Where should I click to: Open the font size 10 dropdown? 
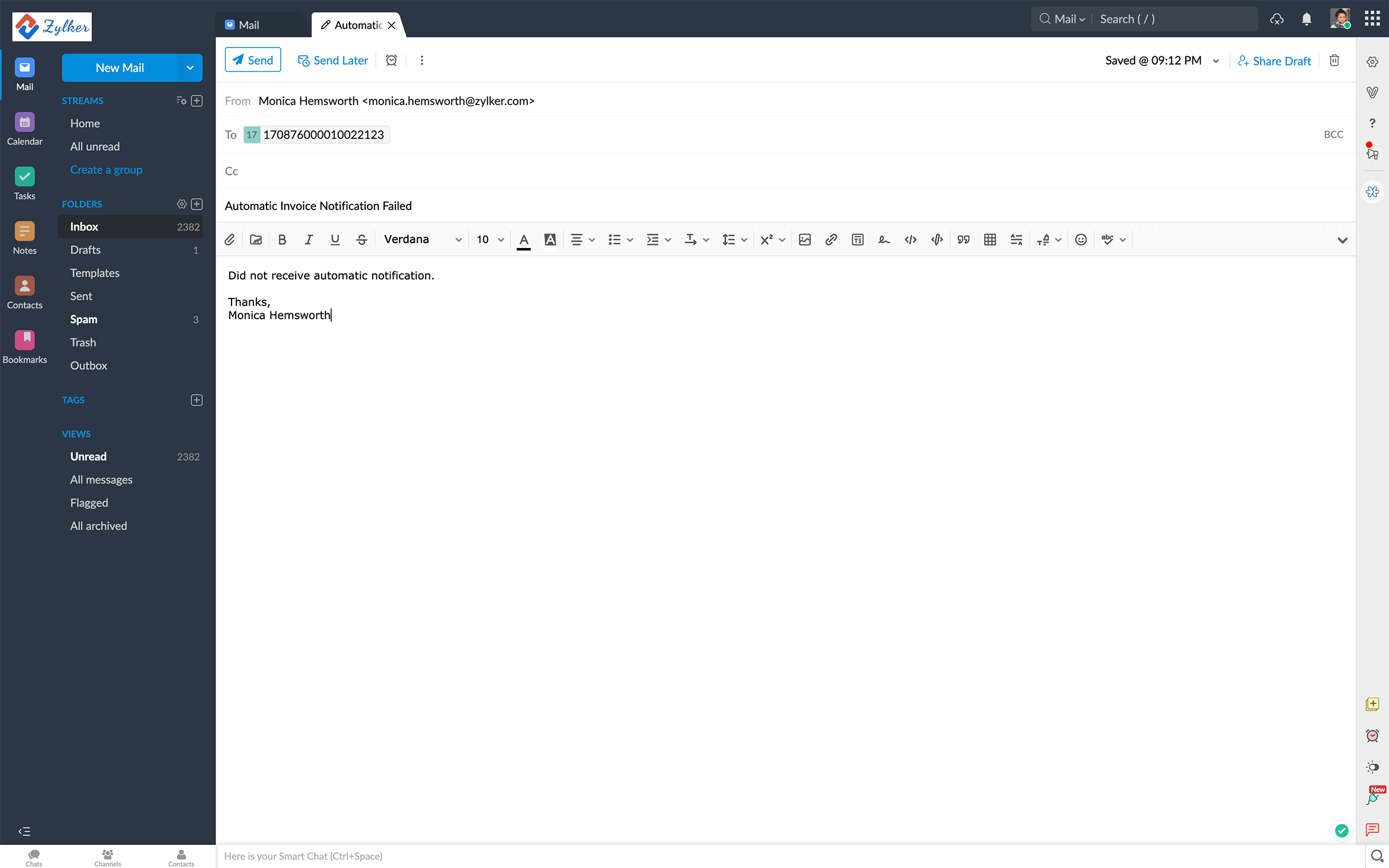pos(490,240)
